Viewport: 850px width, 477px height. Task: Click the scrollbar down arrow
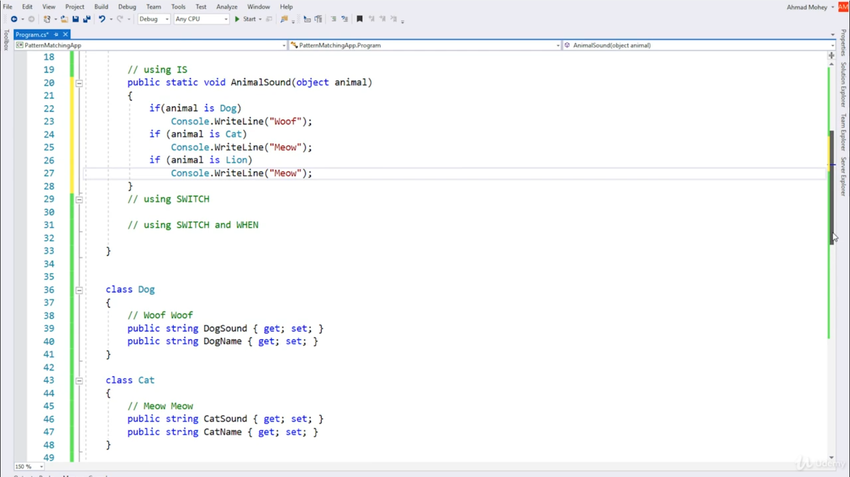click(832, 457)
